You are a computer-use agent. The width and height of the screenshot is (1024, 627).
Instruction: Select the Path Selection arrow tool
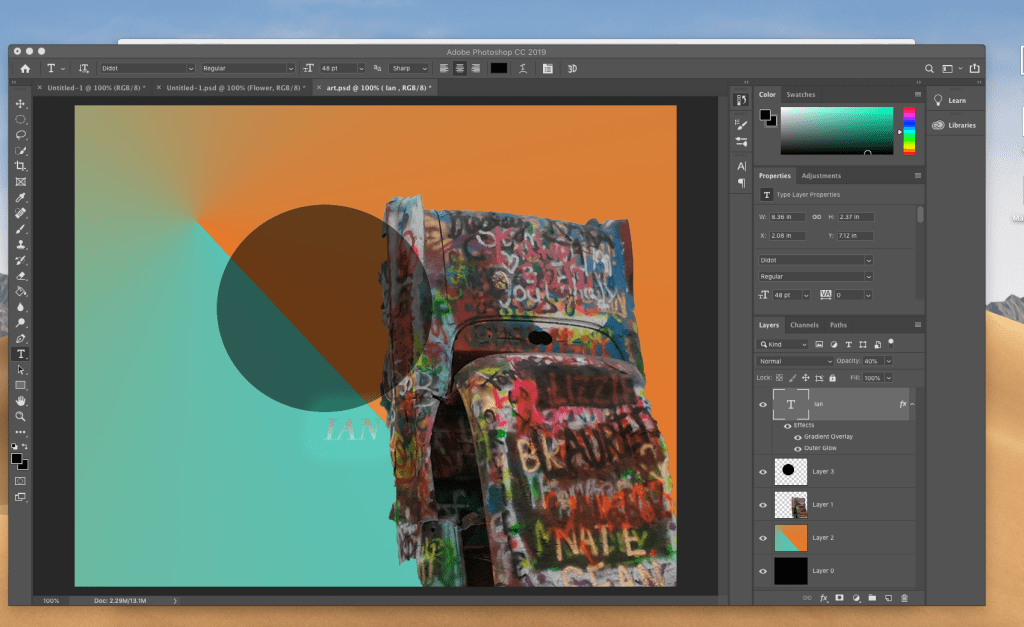point(20,370)
